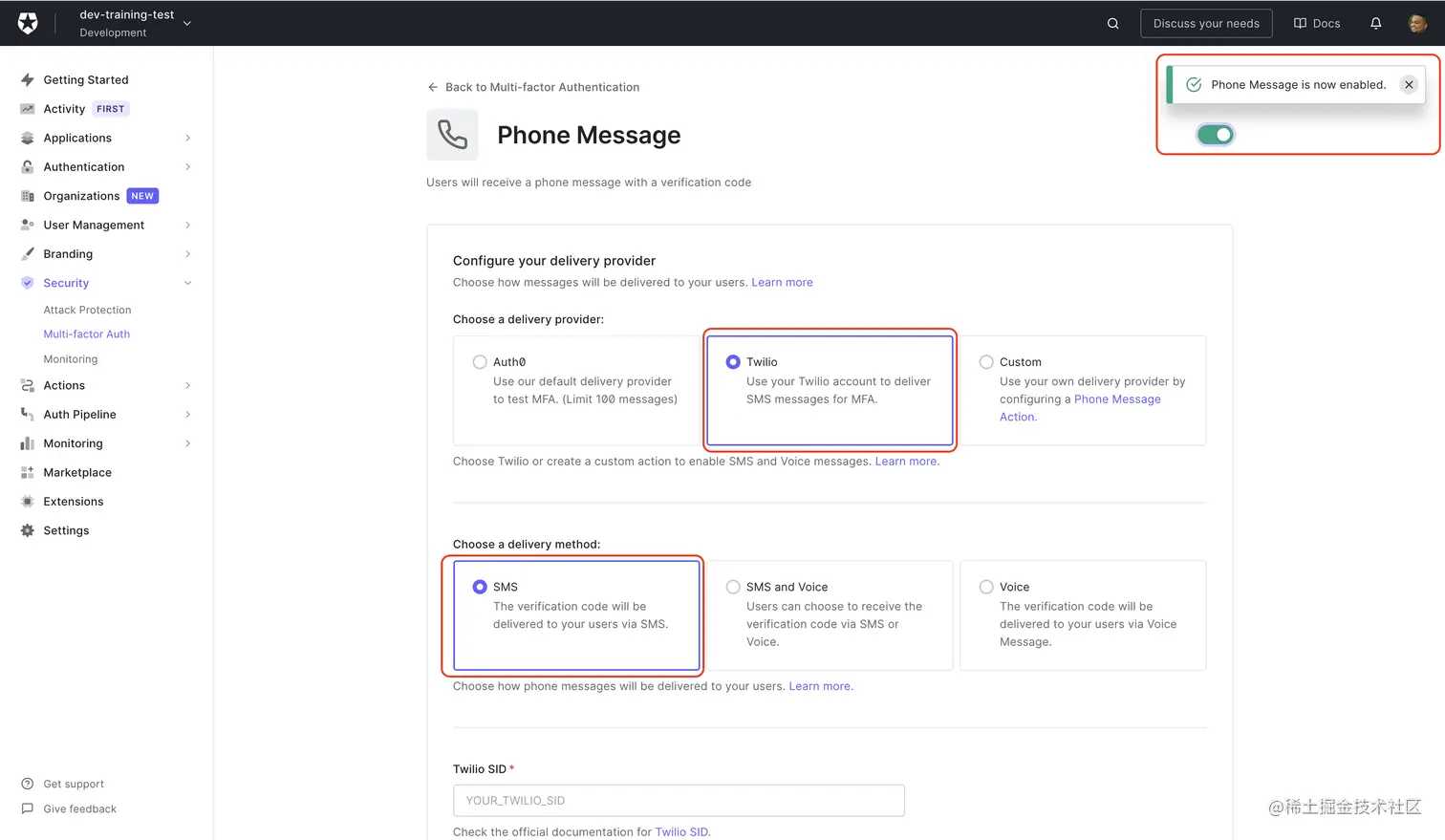Image resolution: width=1445 pixels, height=840 pixels.
Task: Open the Marketplace section
Action: (77, 472)
